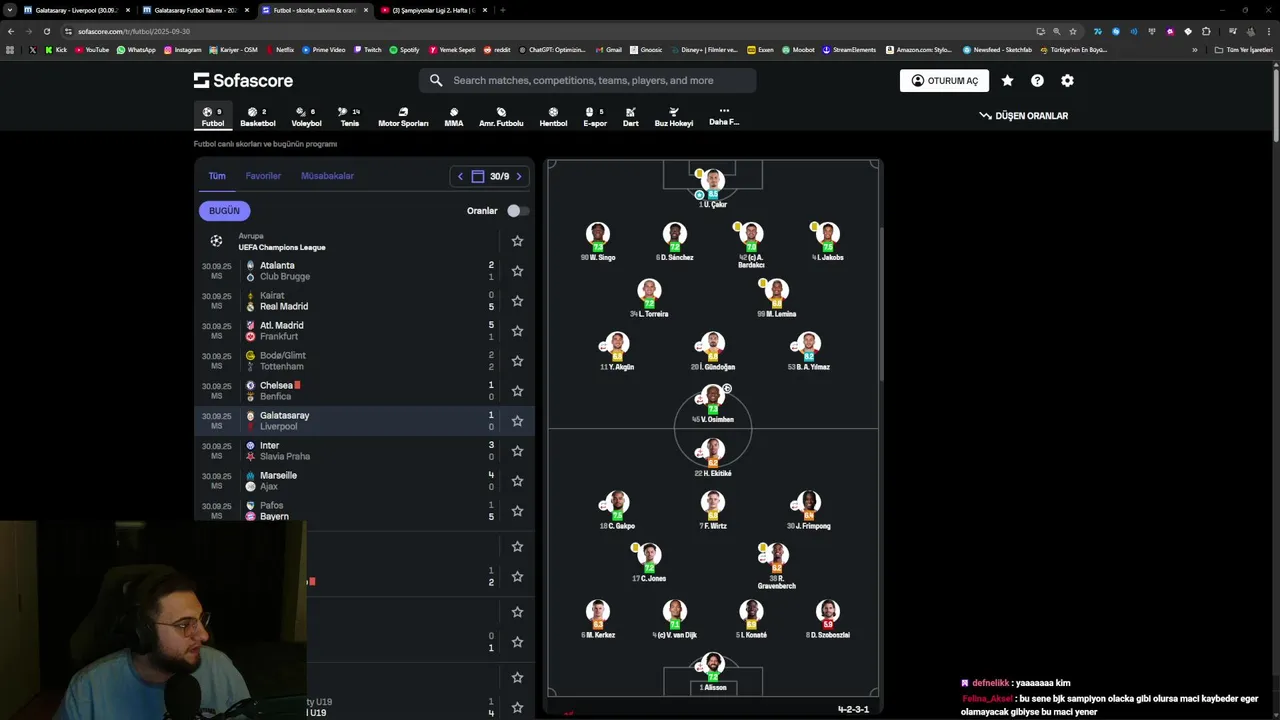Select goalkeeper Alisson on pitch
1280x720 pixels.
point(713,672)
